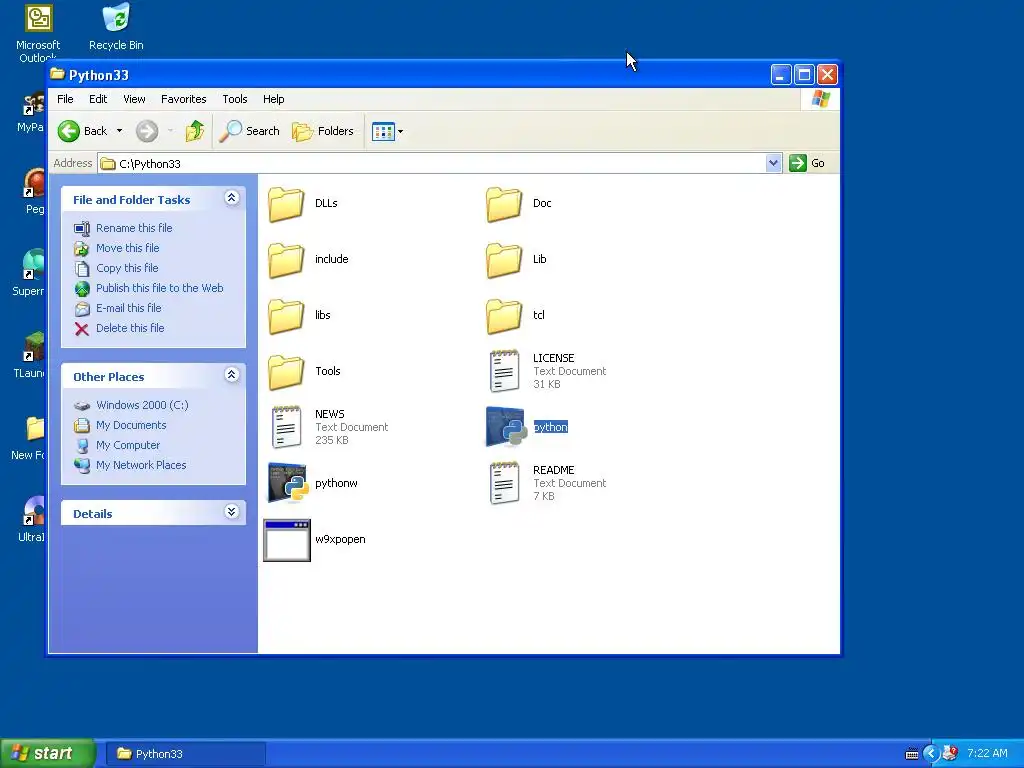This screenshot has width=1024, height=768.
Task: Collapse Other Places panel
Action: pyautogui.click(x=232, y=375)
